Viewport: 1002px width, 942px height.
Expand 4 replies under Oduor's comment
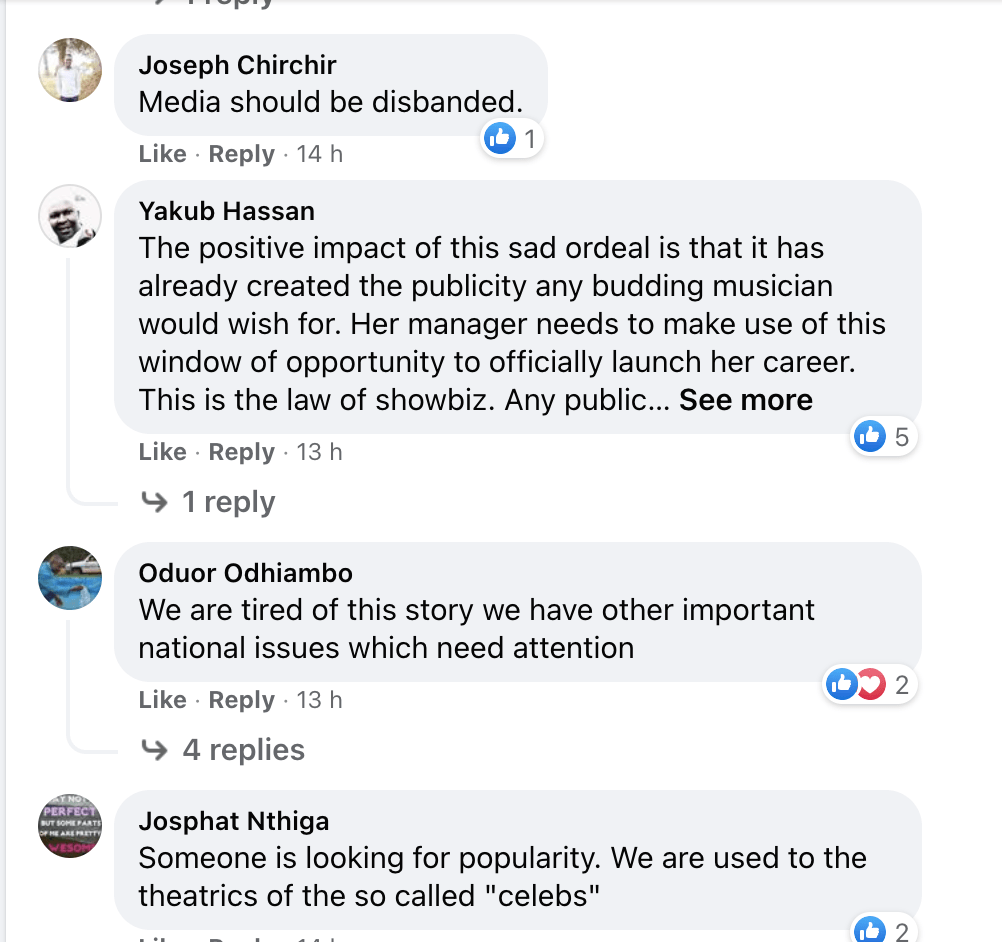point(242,750)
